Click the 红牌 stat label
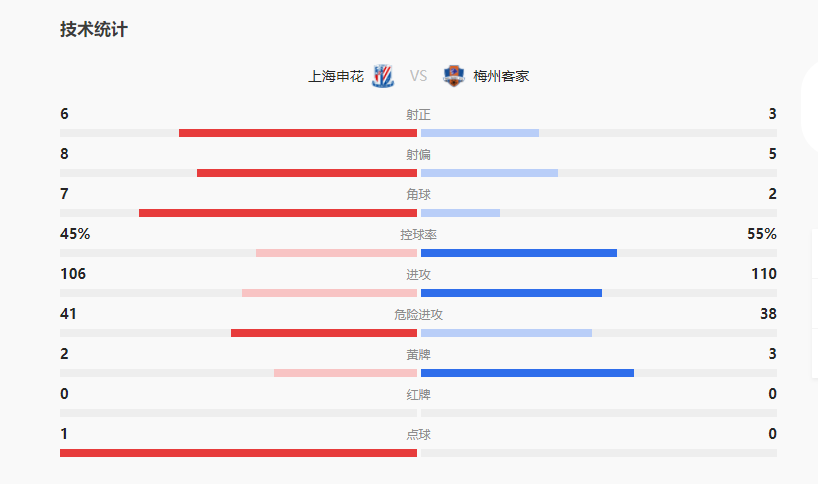This screenshot has width=818, height=484. pos(419,394)
